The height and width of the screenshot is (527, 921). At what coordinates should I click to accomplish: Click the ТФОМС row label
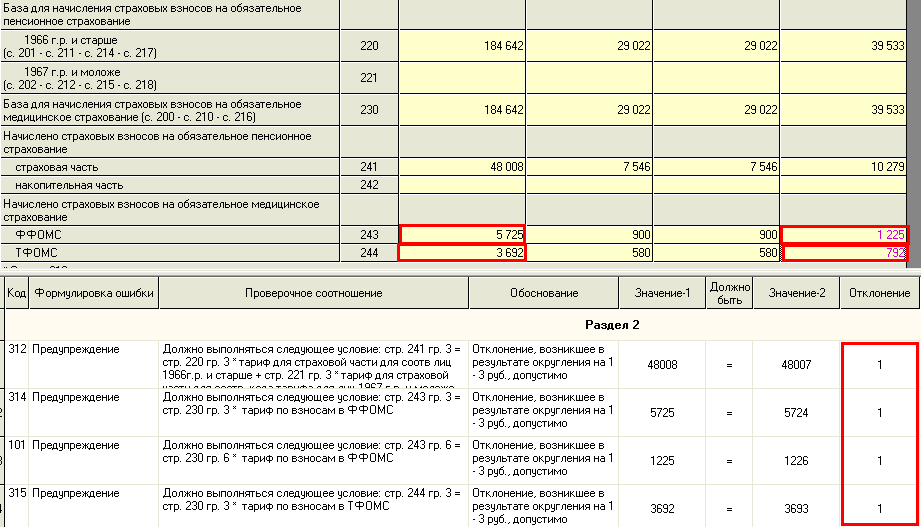(x=36, y=253)
